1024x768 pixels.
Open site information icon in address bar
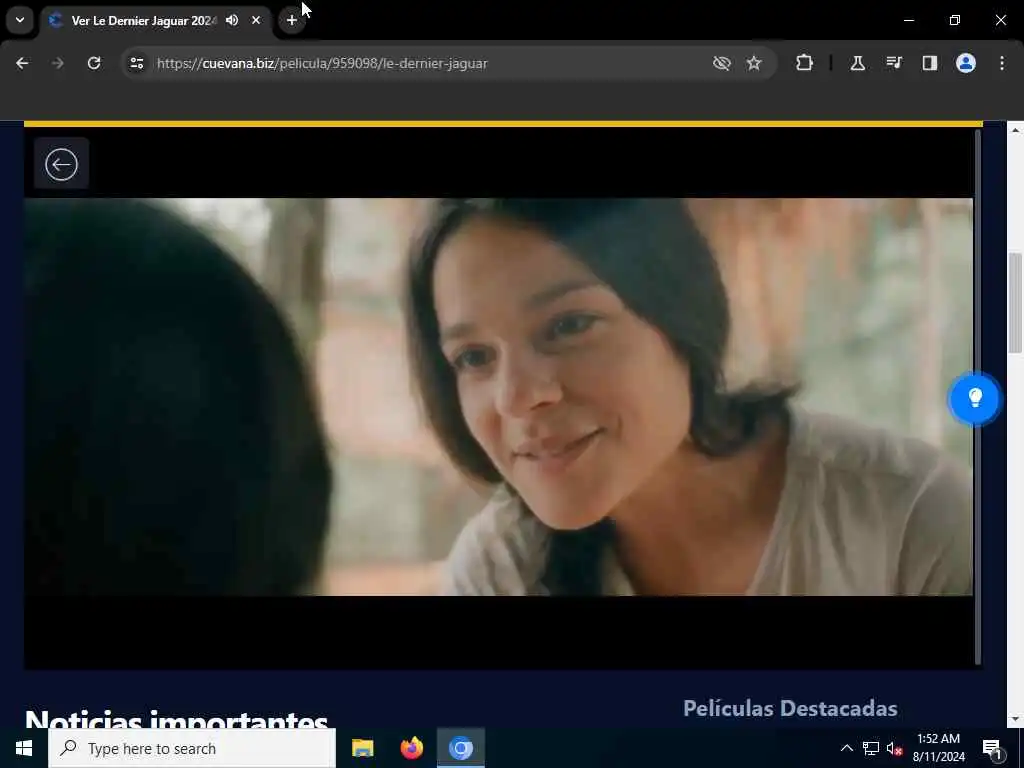pos(136,63)
